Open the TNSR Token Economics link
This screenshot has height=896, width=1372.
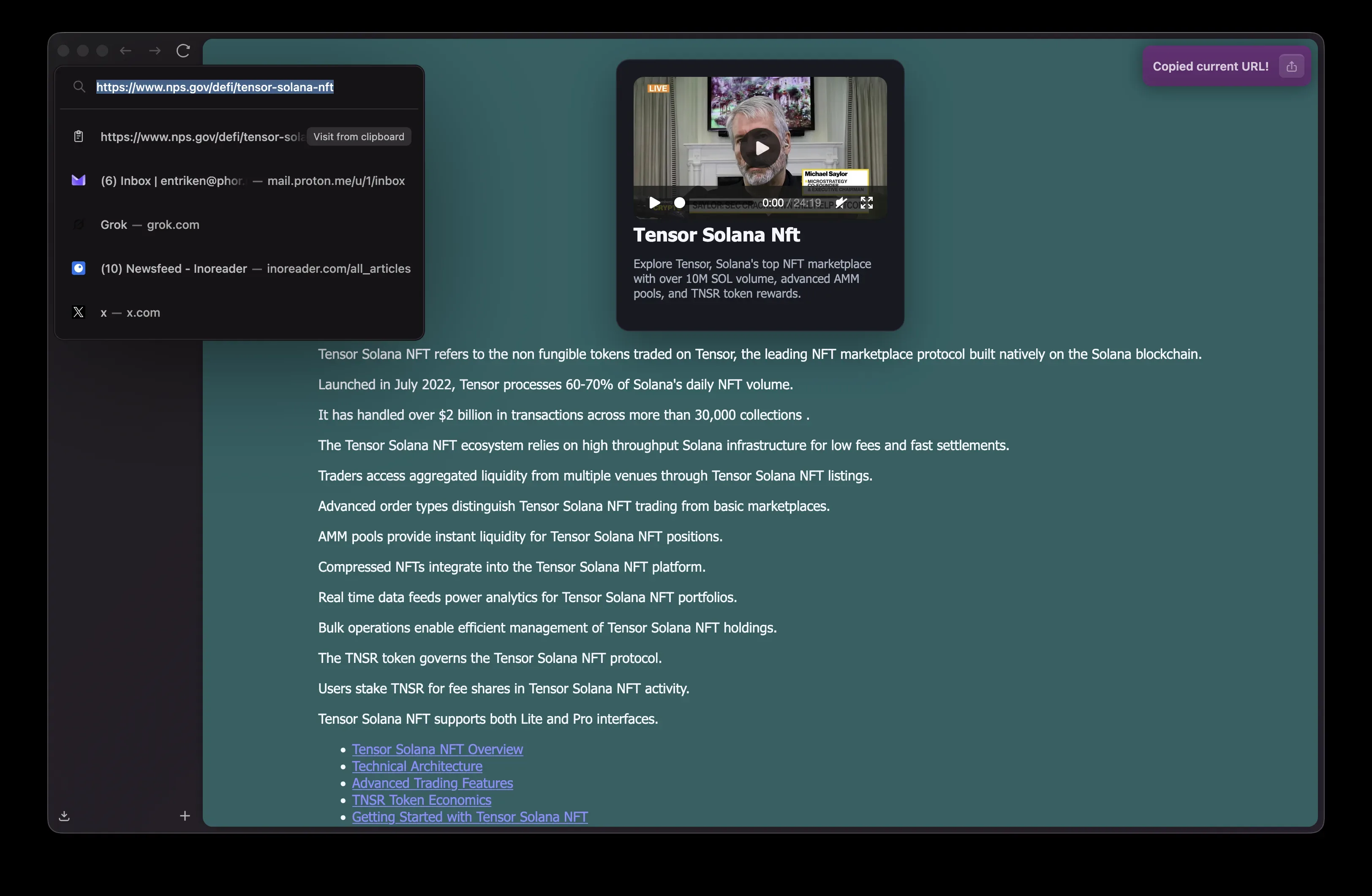[x=422, y=800]
